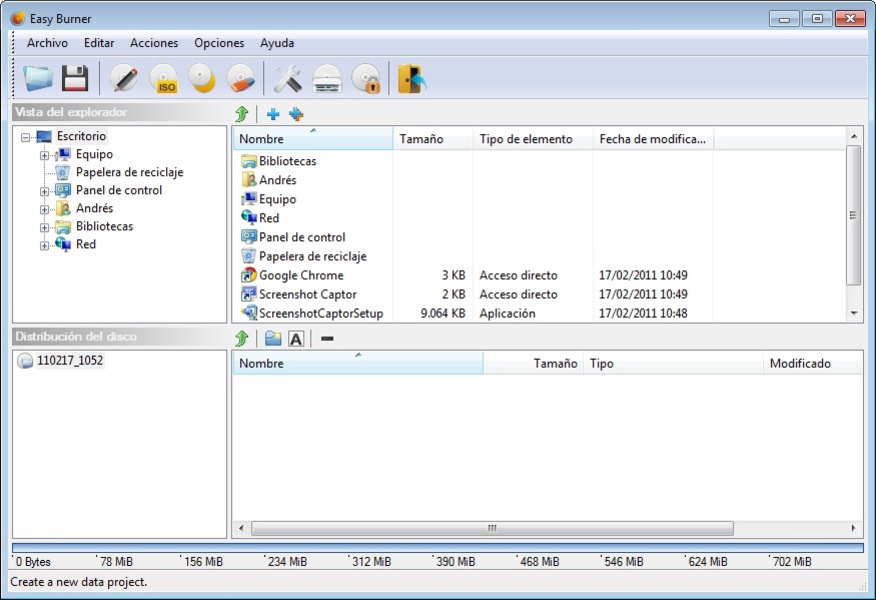Click the floppy disk save icon

tap(75, 78)
